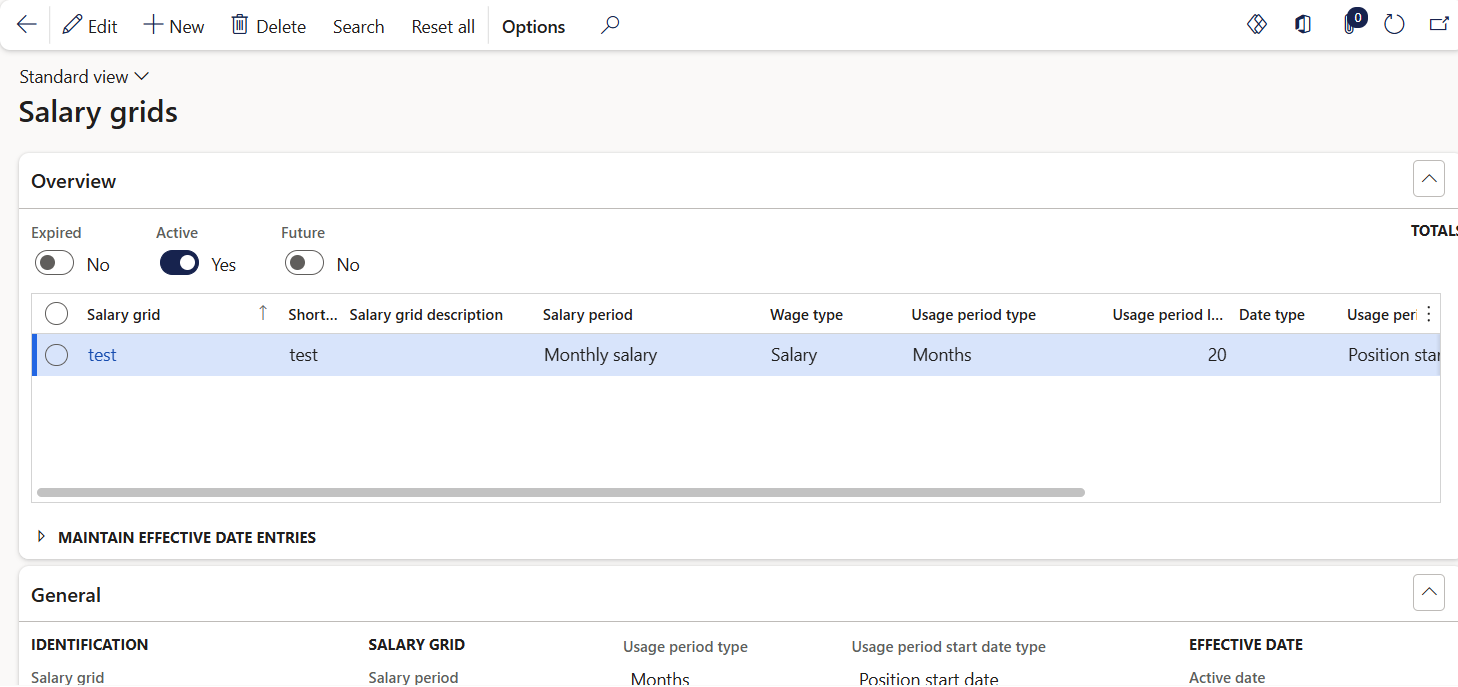Click Position start cell in row

(x=1393, y=355)
